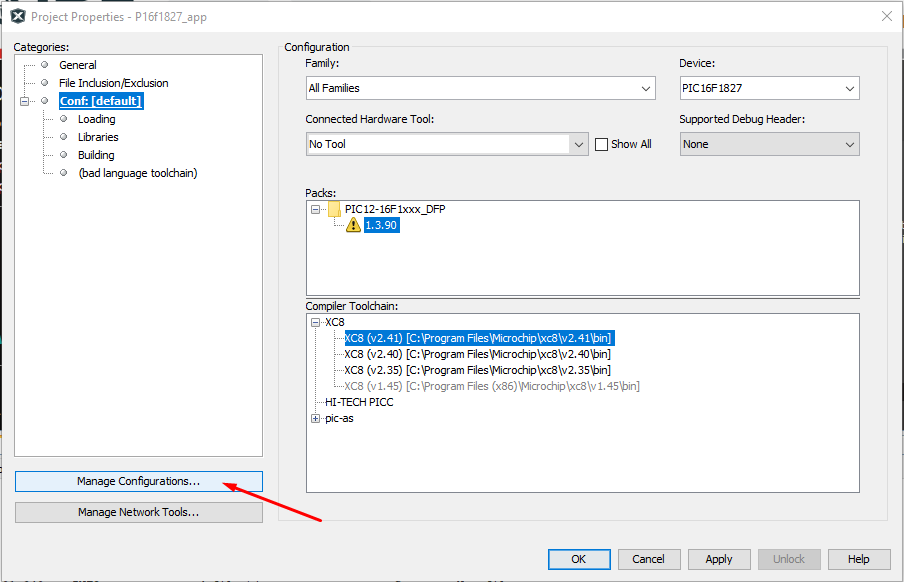The height and width of the screenshot is (582, 904).
Task: Select the General category bullet icon
Action: 44,65
